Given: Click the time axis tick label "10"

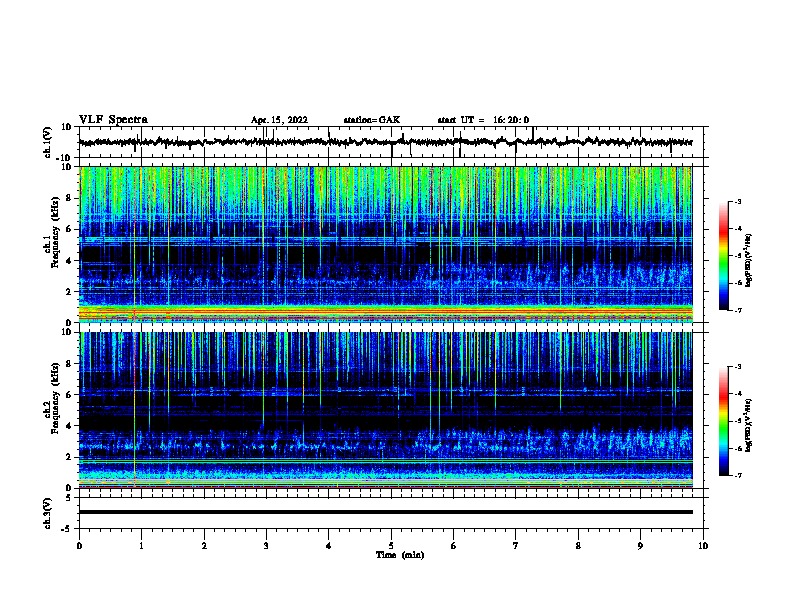Looking at the screenshot, I should 703,546.
